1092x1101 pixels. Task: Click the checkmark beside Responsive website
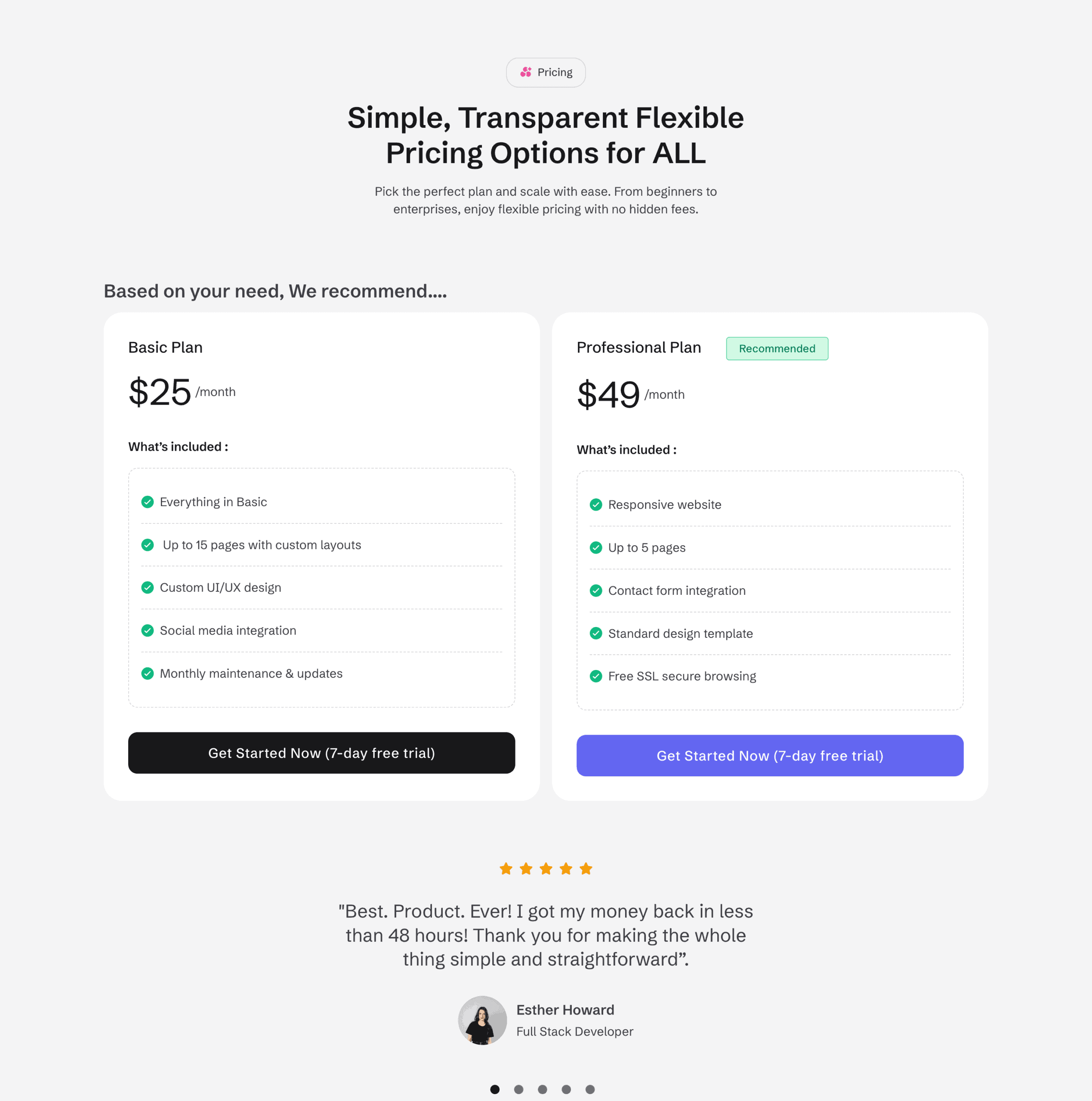click(x=596, y=504)
